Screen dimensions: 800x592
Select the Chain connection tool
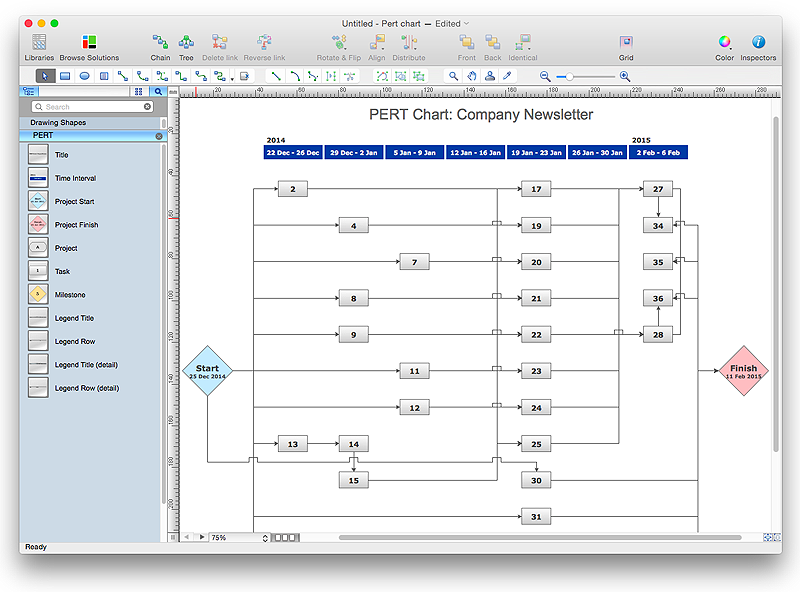[x=160, y=43]
